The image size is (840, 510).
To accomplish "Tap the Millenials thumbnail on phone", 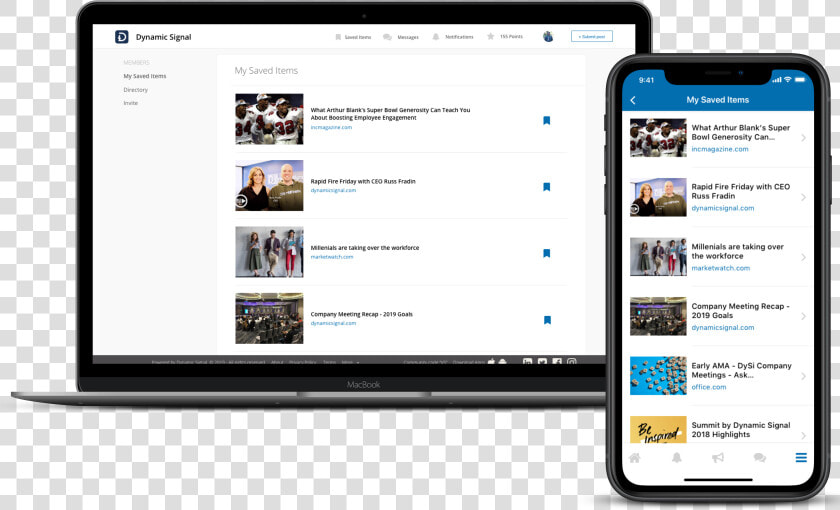I will tap(658, 257).
